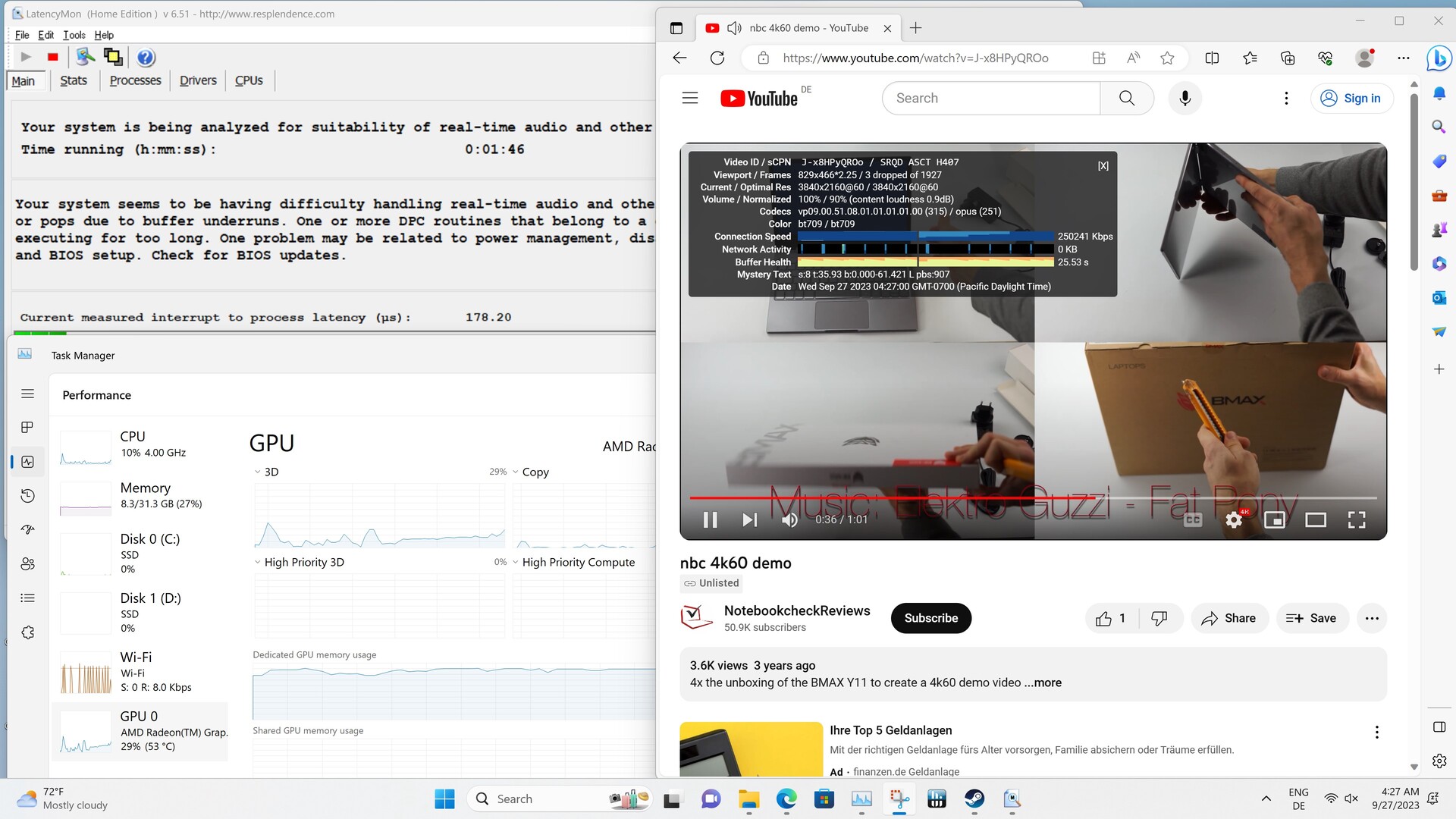The image size is (1456, 819).
Task: Expand video description with more link
Action: pyautogui.click(x=1046, y=682)
